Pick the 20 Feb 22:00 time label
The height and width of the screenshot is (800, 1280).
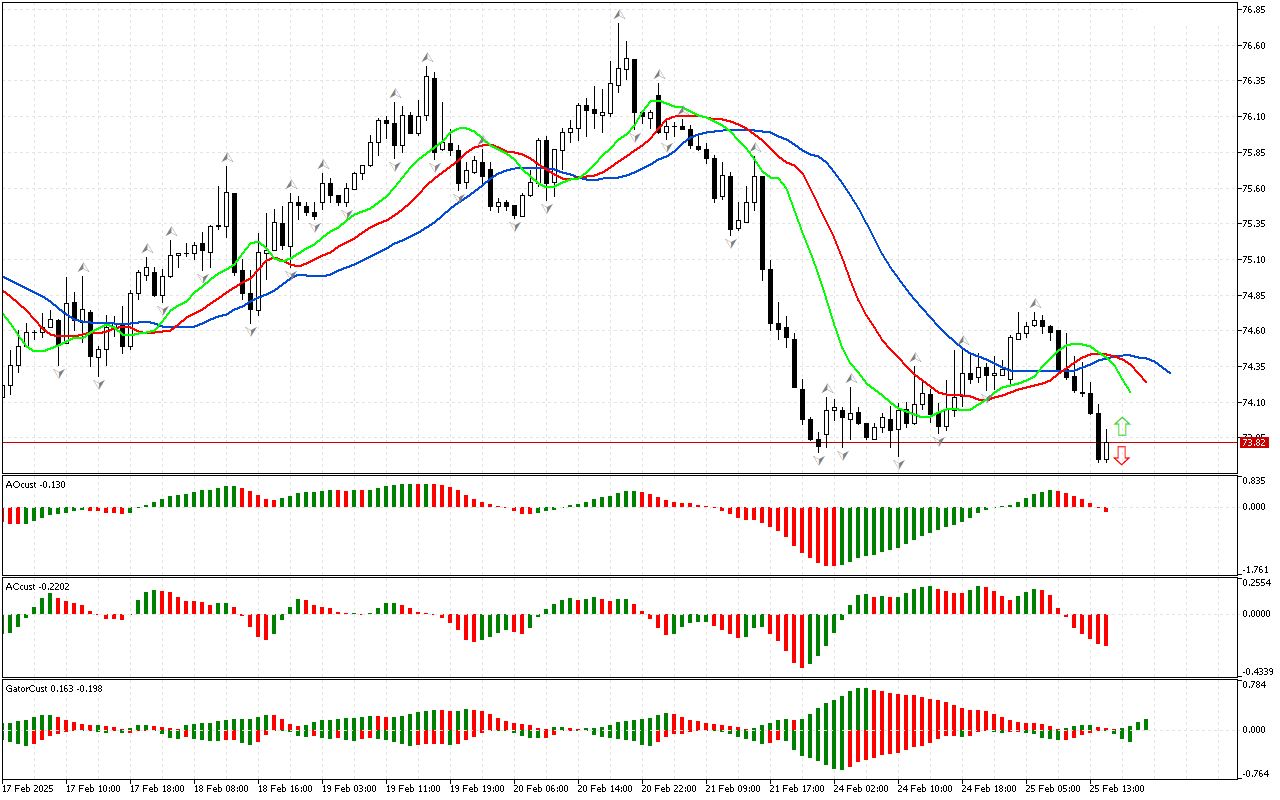(x=669, y=788)
